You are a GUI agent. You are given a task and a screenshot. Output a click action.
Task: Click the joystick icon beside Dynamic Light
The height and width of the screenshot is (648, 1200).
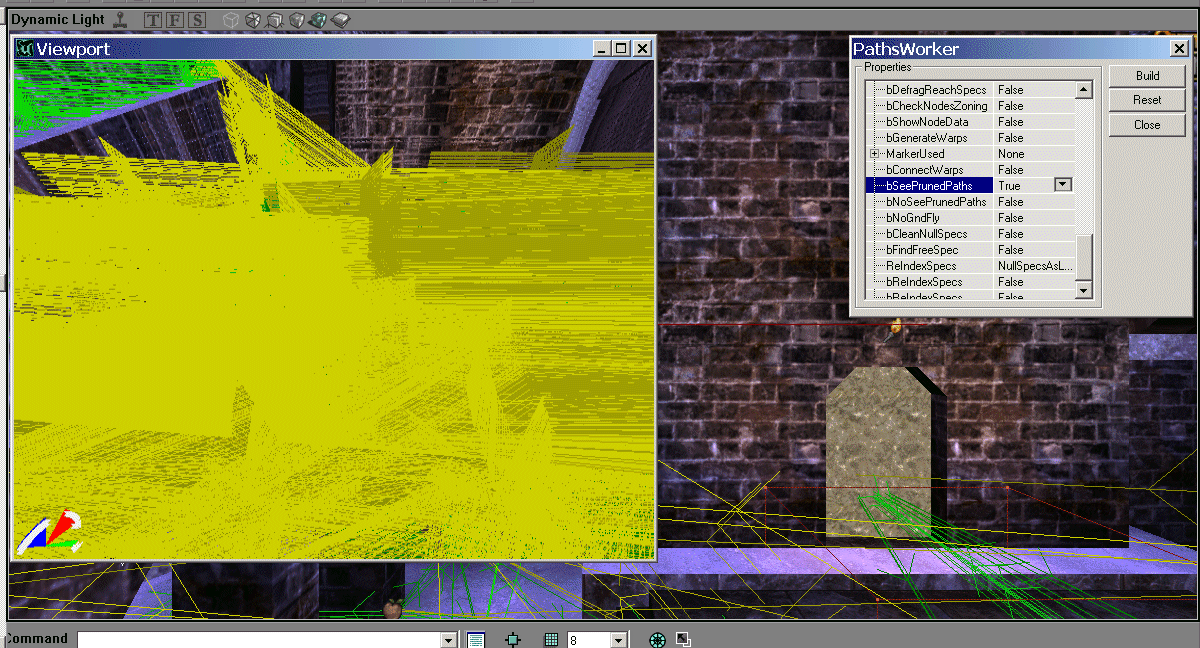pos(120,19)
